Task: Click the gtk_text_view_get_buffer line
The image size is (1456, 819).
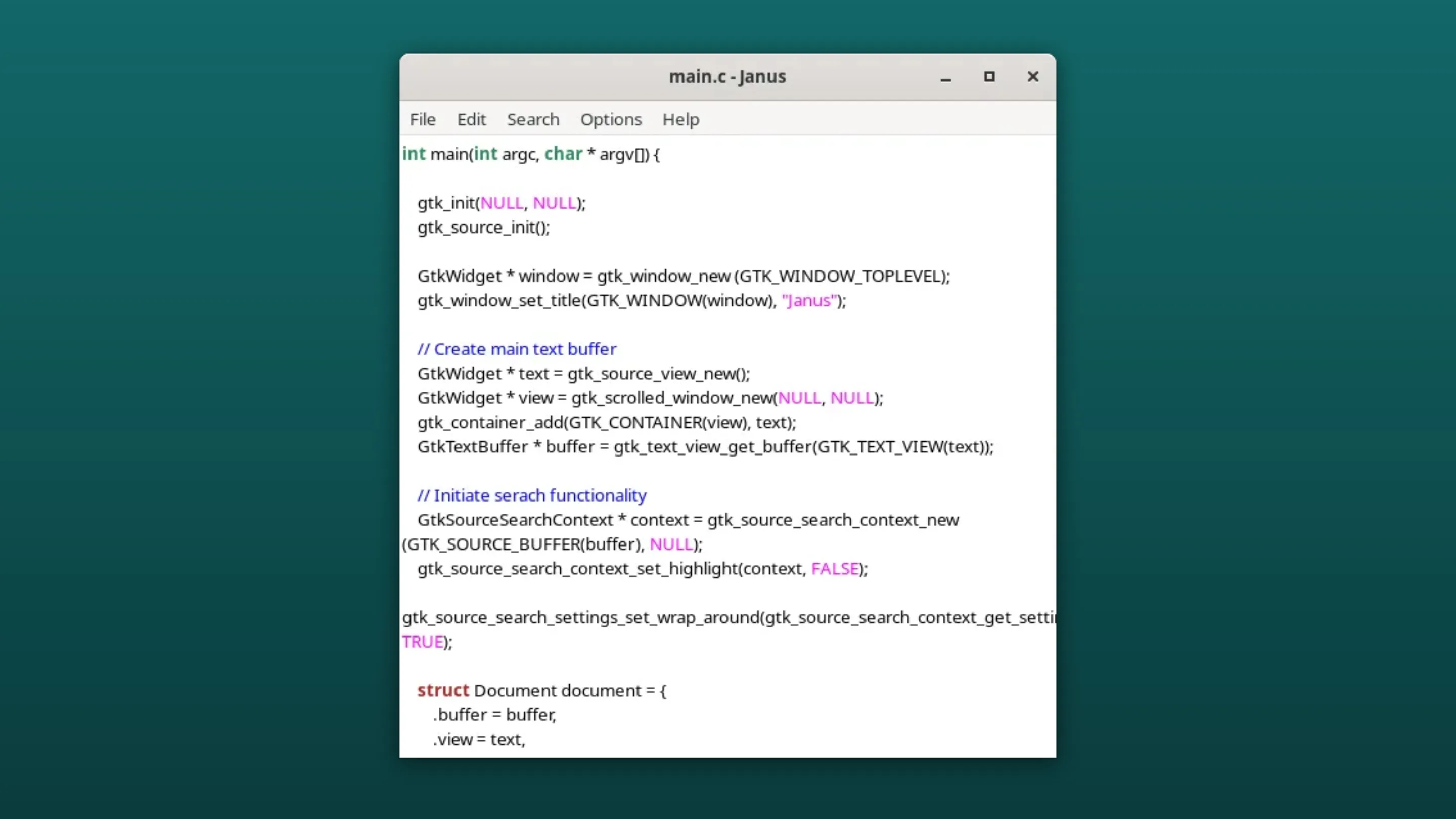Action: click(x=705, y=446)
